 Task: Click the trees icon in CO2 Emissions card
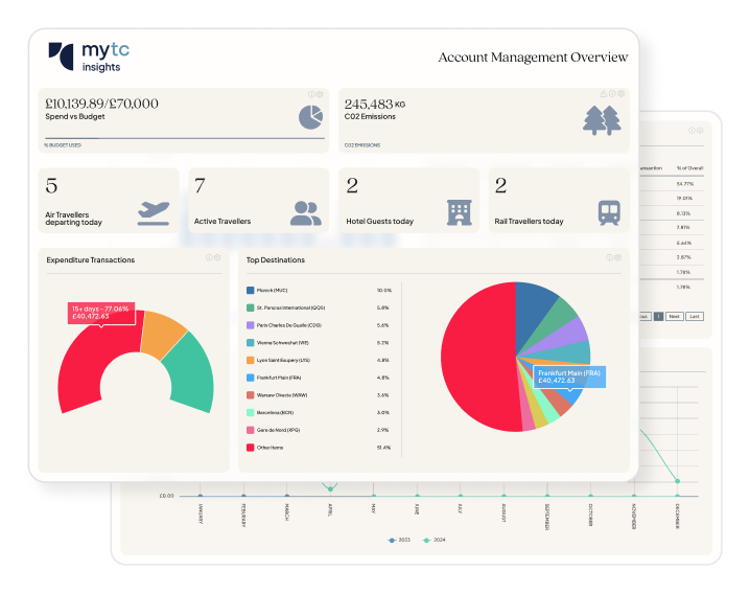pos(602,119)
